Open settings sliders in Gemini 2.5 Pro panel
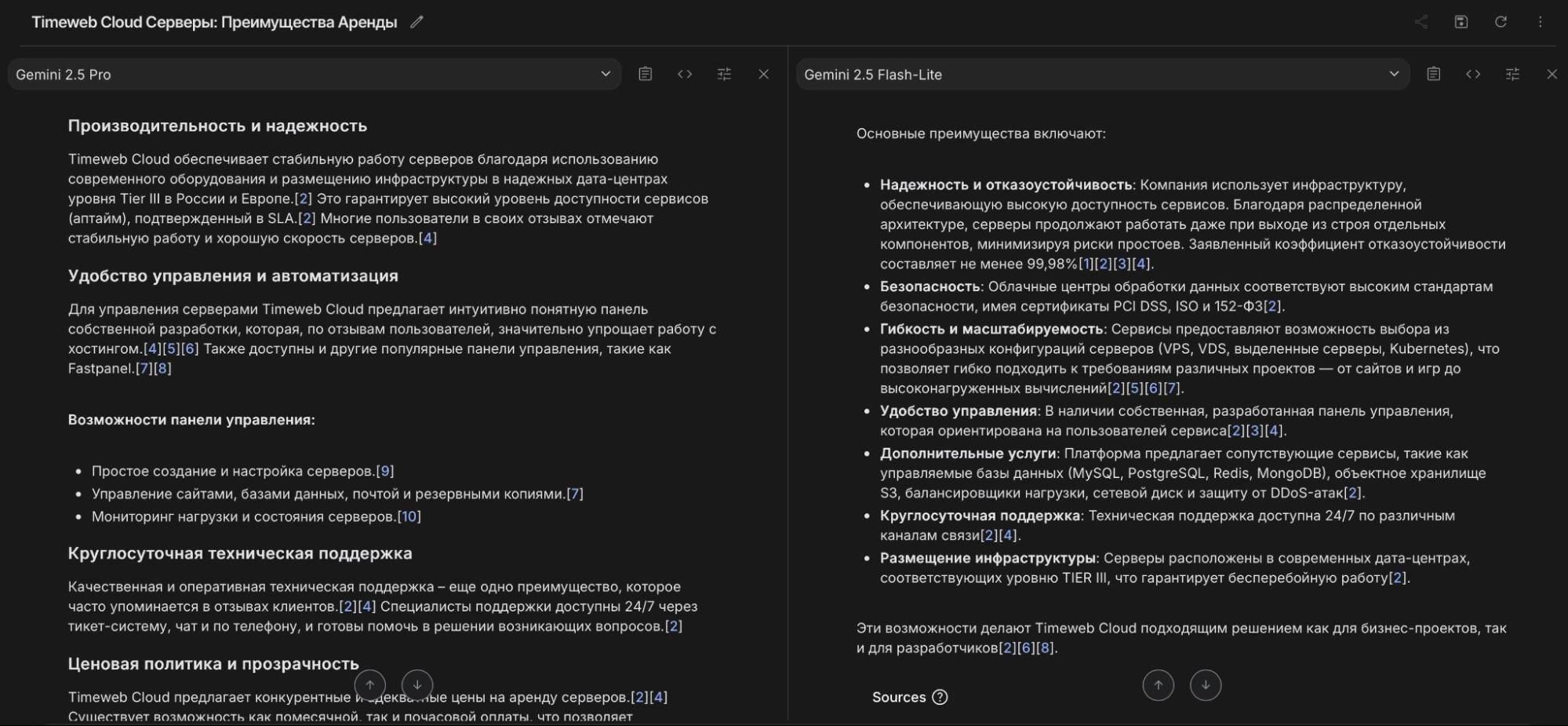Viewport: 1568px width, 726px height. 724,74
